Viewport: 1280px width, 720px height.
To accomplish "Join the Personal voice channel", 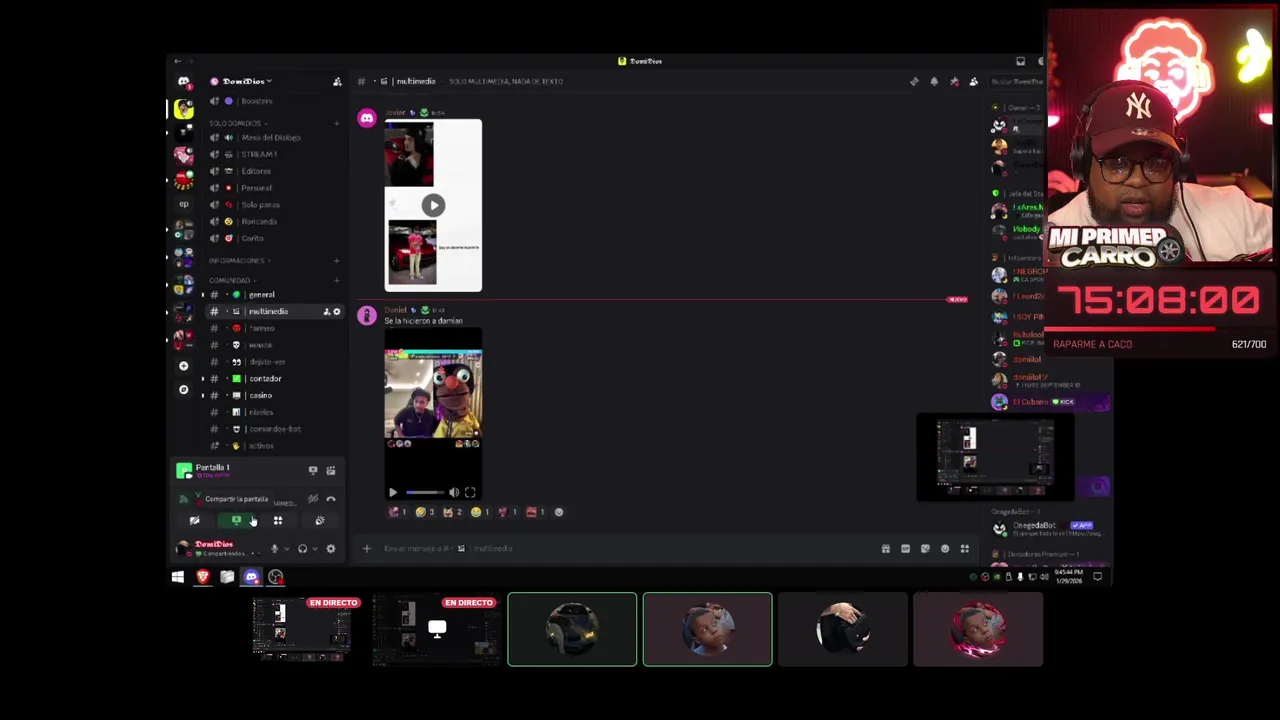I will [x=272, y=188].
